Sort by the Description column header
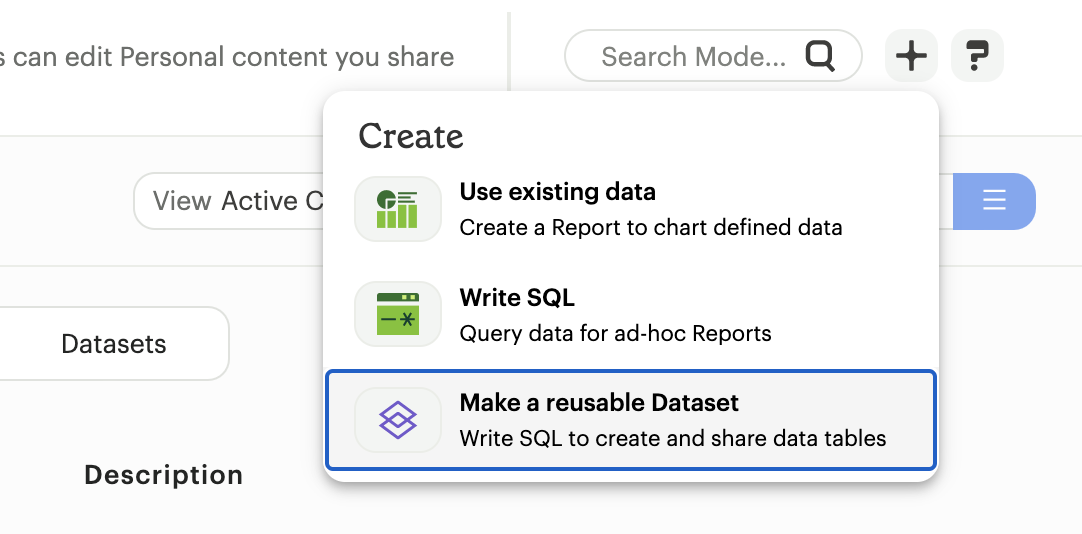The image size is (1082, 534). (163, 475)
